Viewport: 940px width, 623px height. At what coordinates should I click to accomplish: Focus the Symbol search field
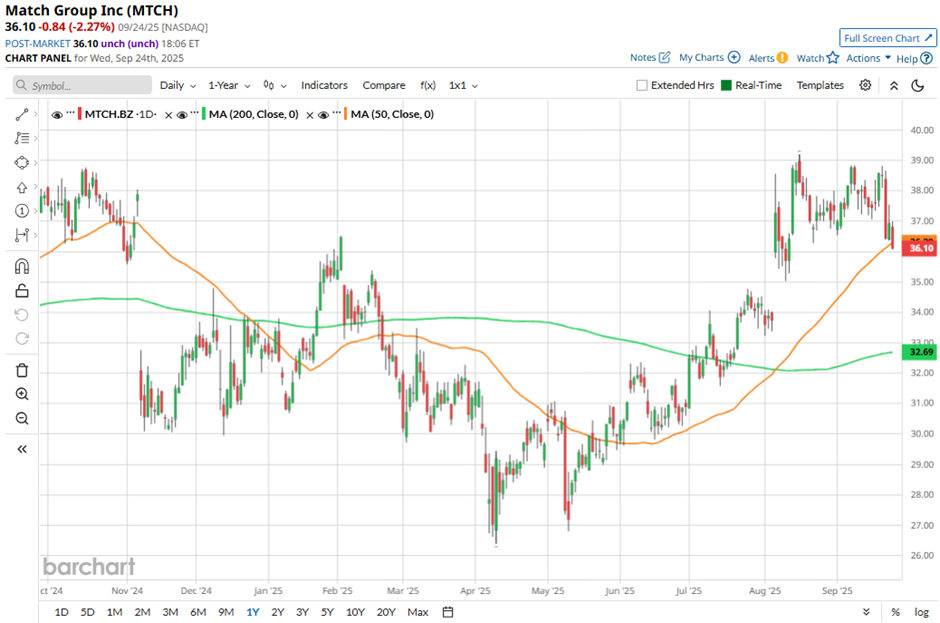[x=82, y=85]
